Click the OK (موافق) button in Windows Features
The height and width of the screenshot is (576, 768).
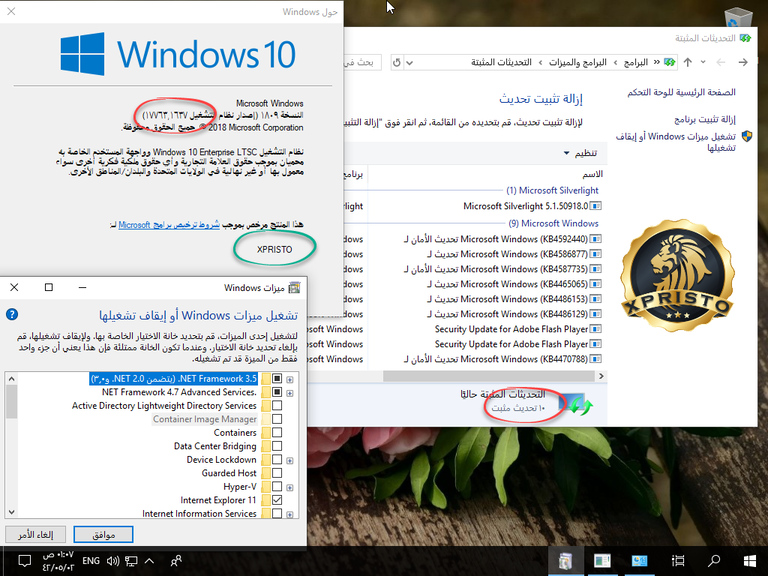coord(103,535)
